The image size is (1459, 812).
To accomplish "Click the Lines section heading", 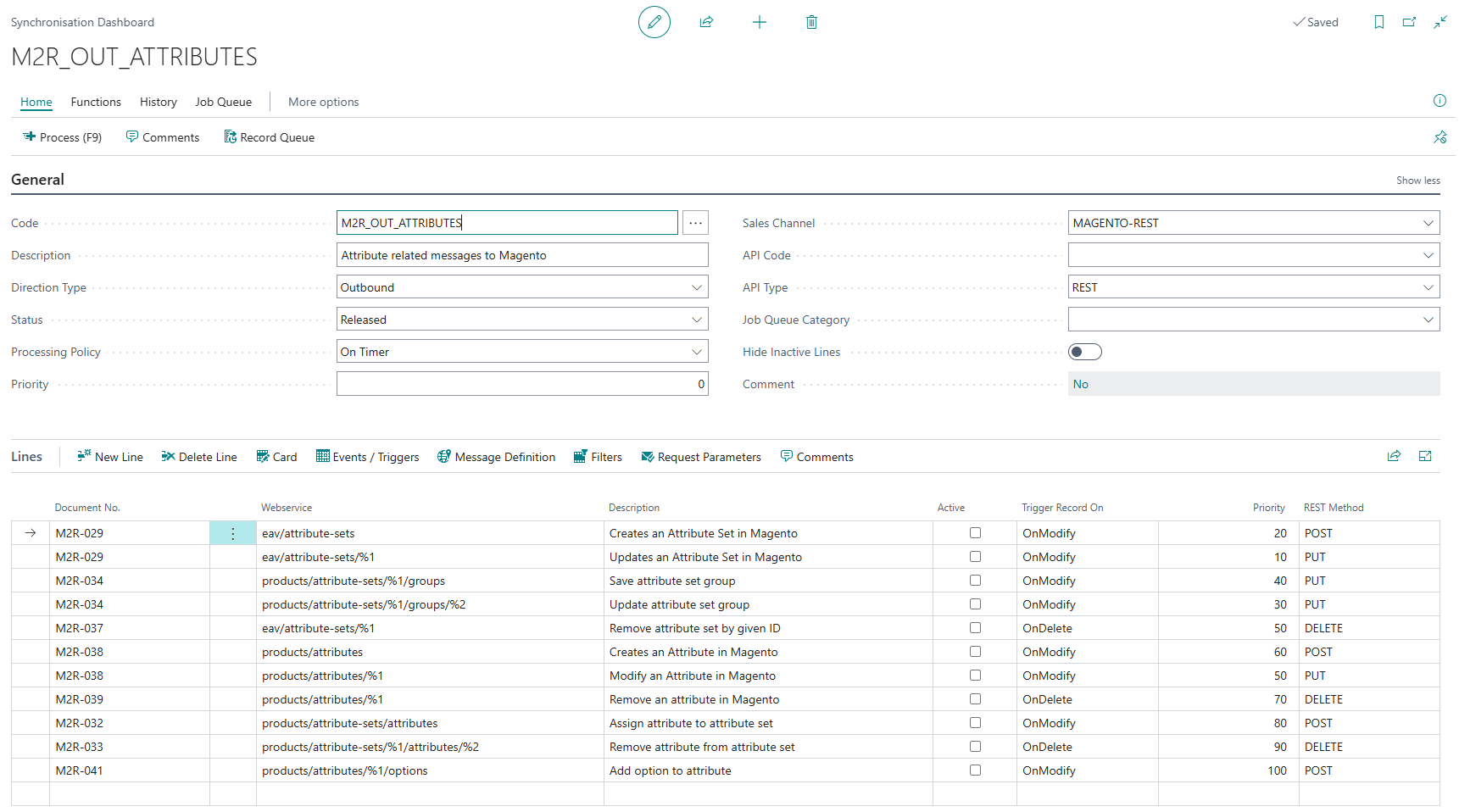I will [x=26, y=456].
